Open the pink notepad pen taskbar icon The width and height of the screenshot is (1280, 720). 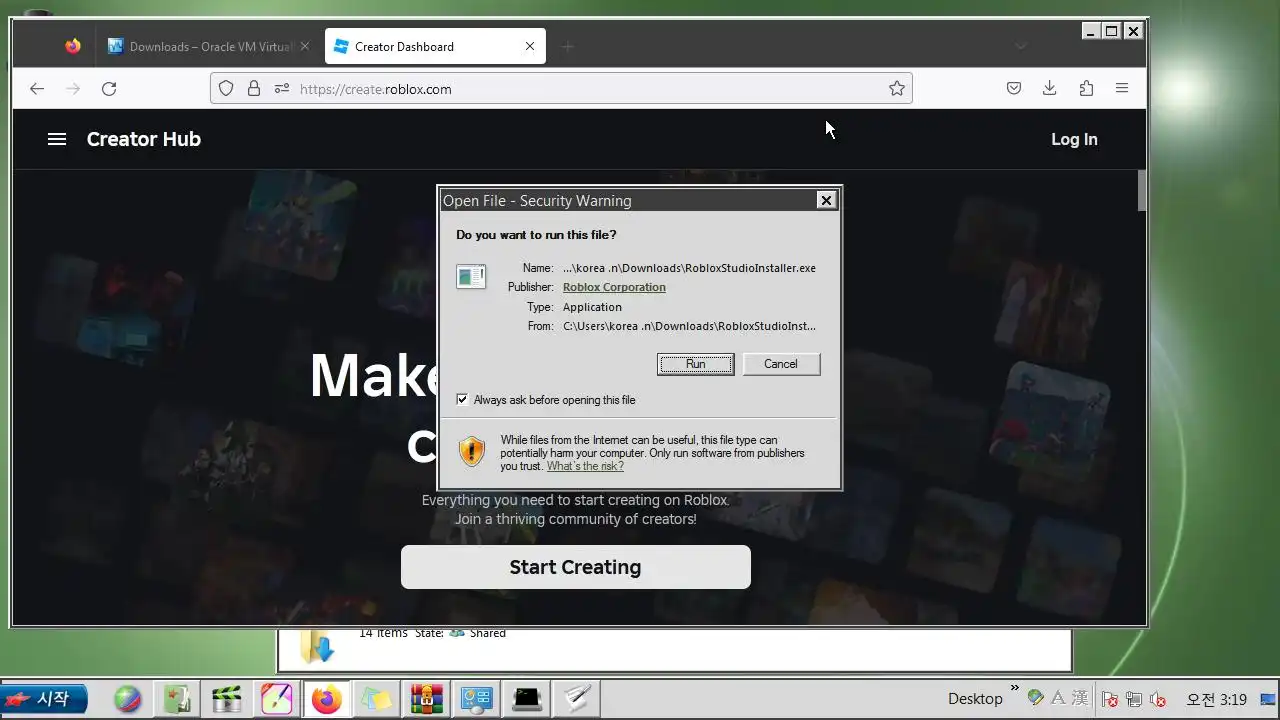point(277,699)
